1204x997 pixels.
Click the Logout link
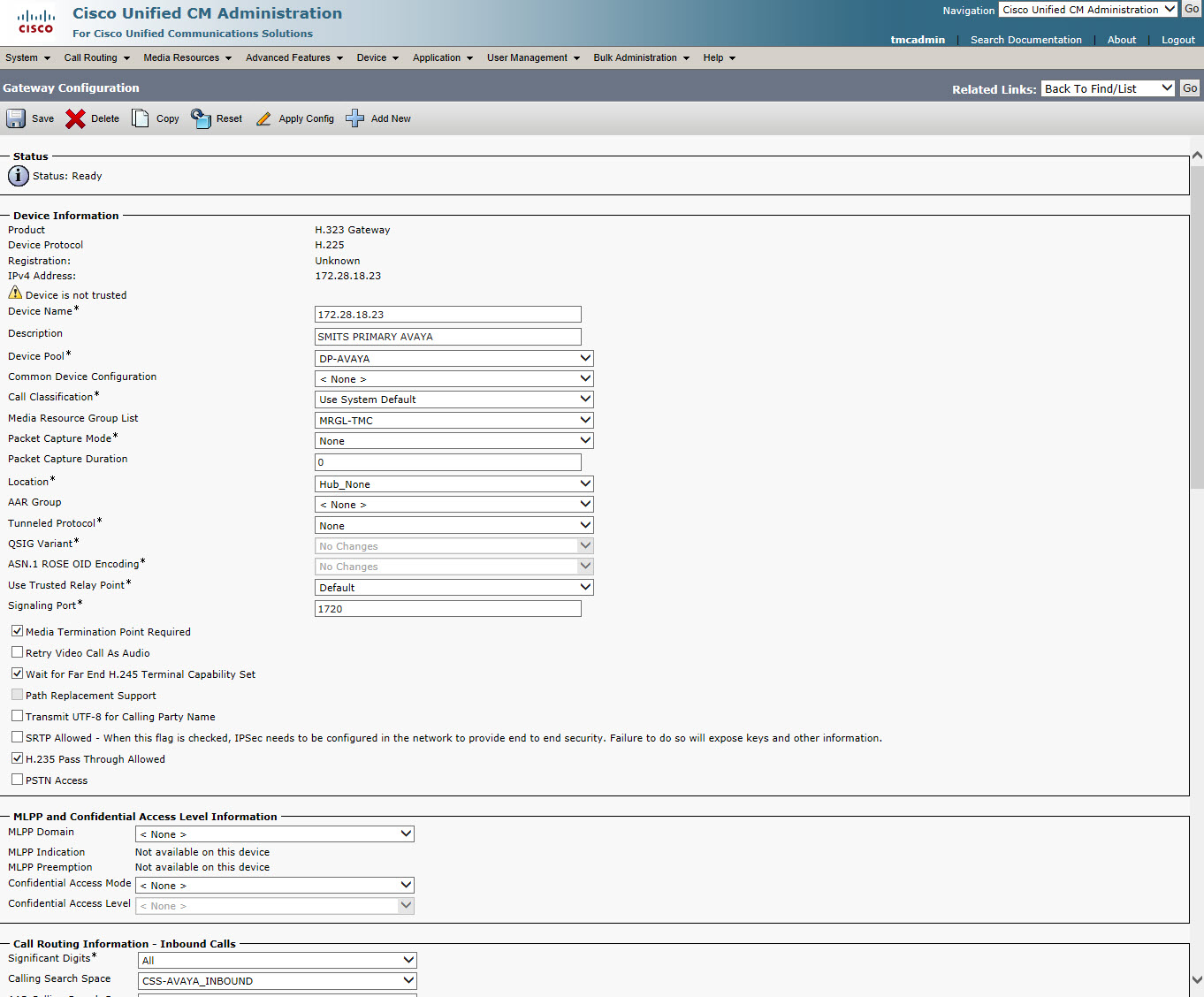point(1178,40)
